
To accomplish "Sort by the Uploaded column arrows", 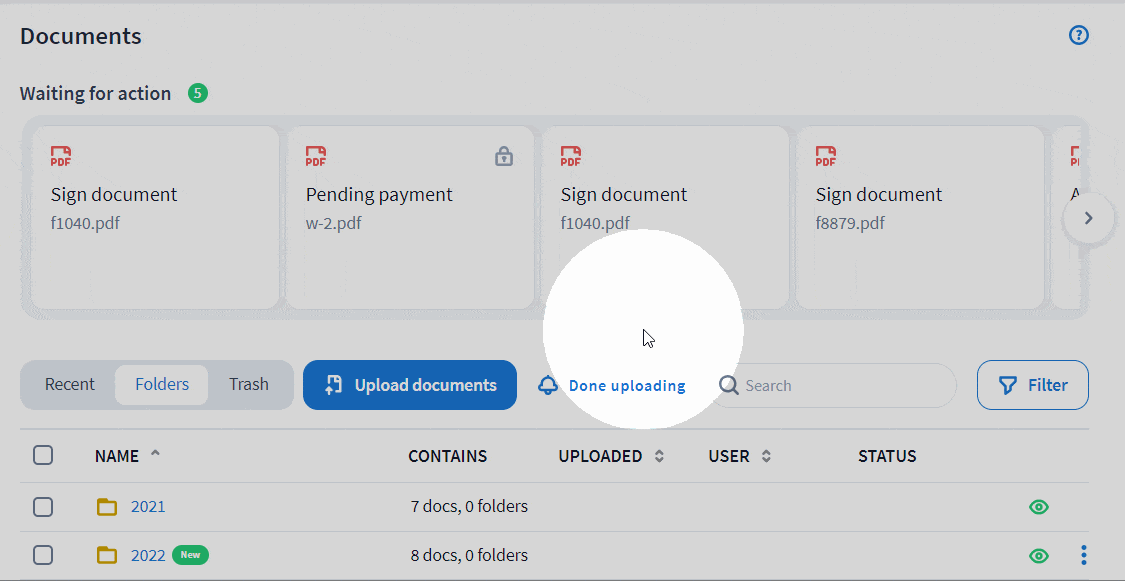I will (659, 457).
